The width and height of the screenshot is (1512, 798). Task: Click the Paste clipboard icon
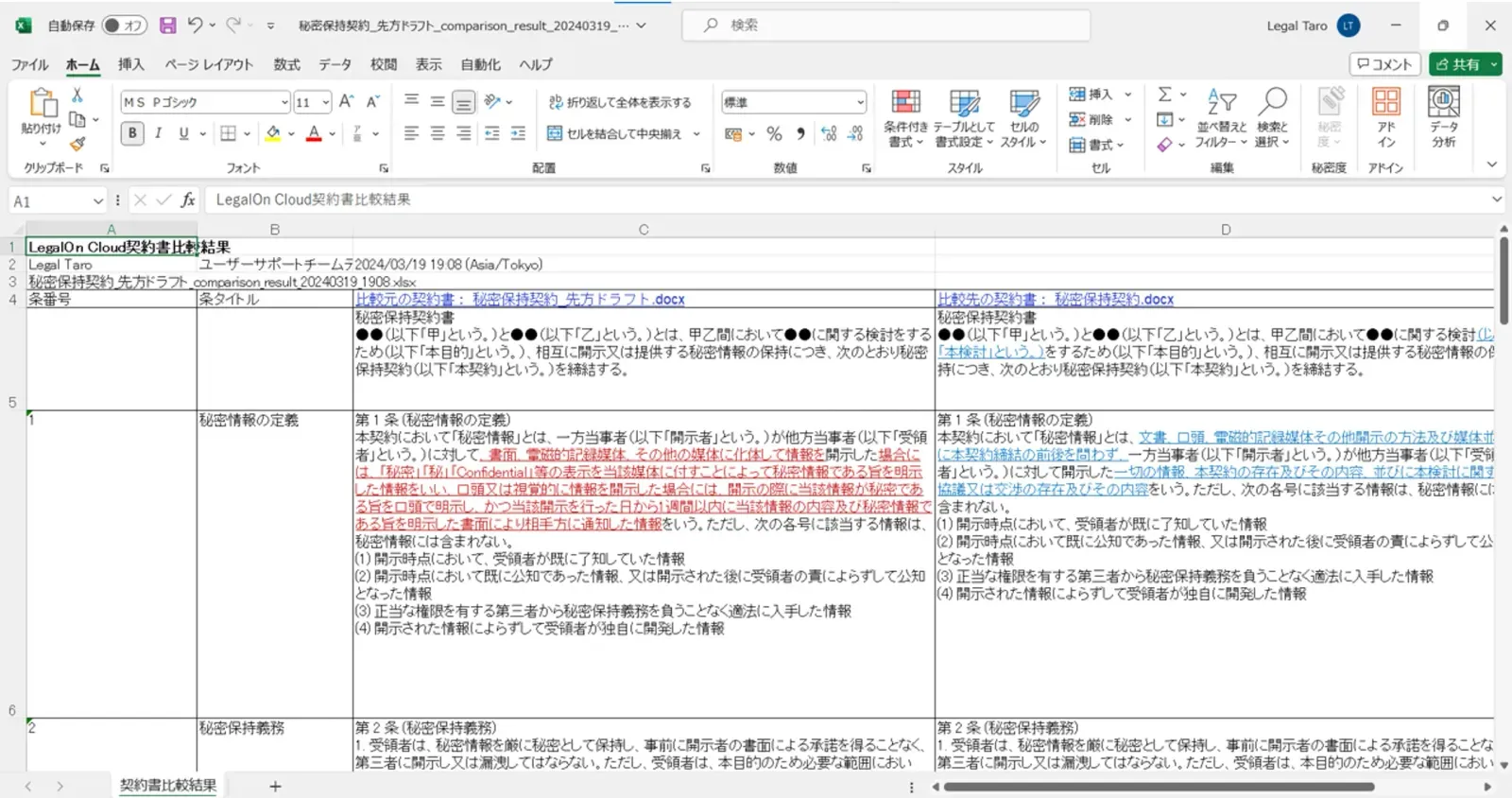point(42,104)
